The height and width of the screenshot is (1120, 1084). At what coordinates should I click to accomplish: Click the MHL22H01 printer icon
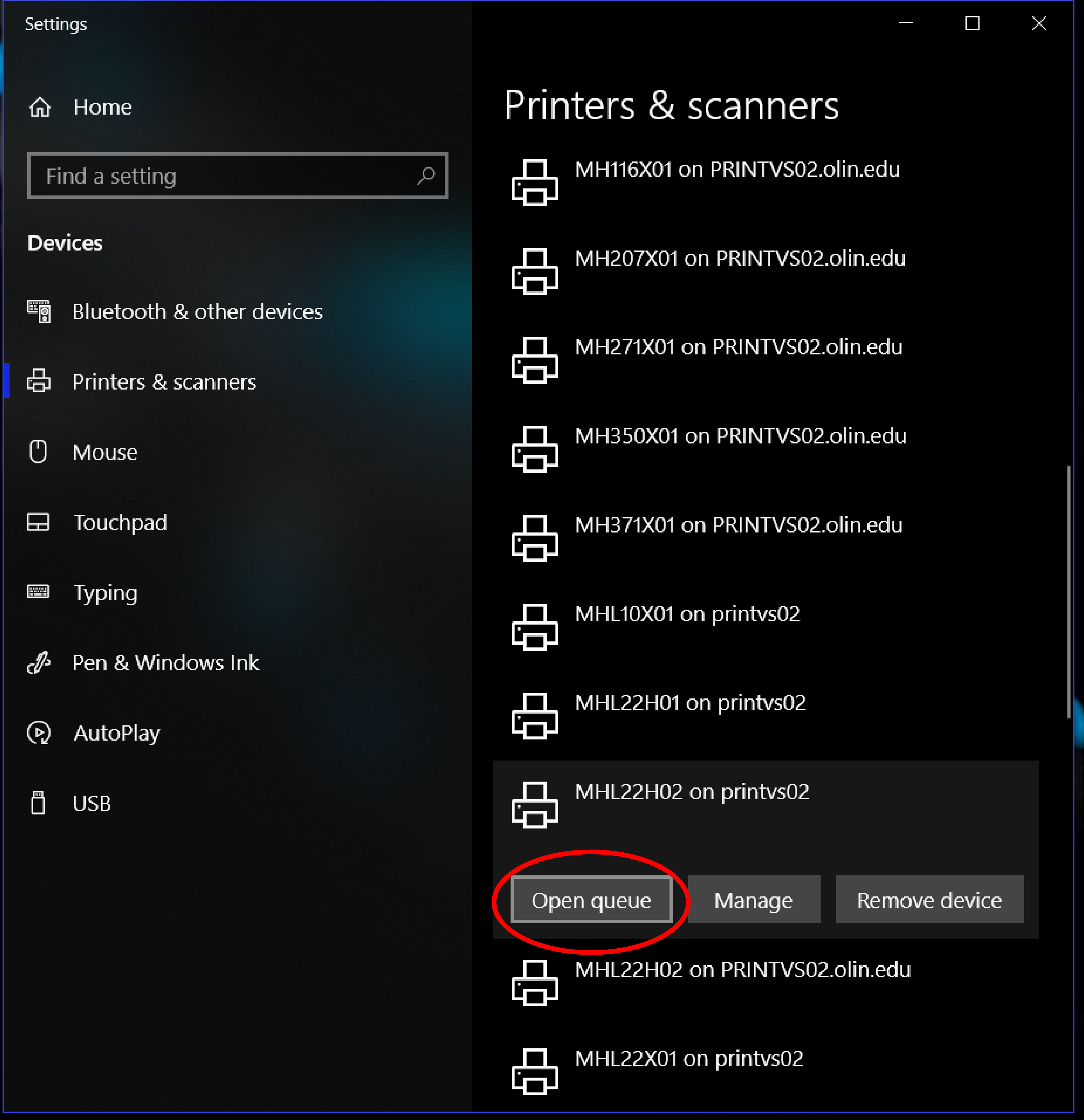[x=534, y=716]
